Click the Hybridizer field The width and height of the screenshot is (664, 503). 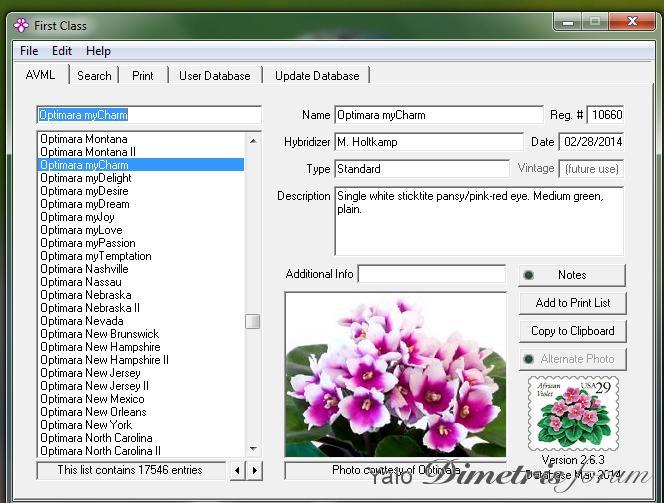click(429, 142)
